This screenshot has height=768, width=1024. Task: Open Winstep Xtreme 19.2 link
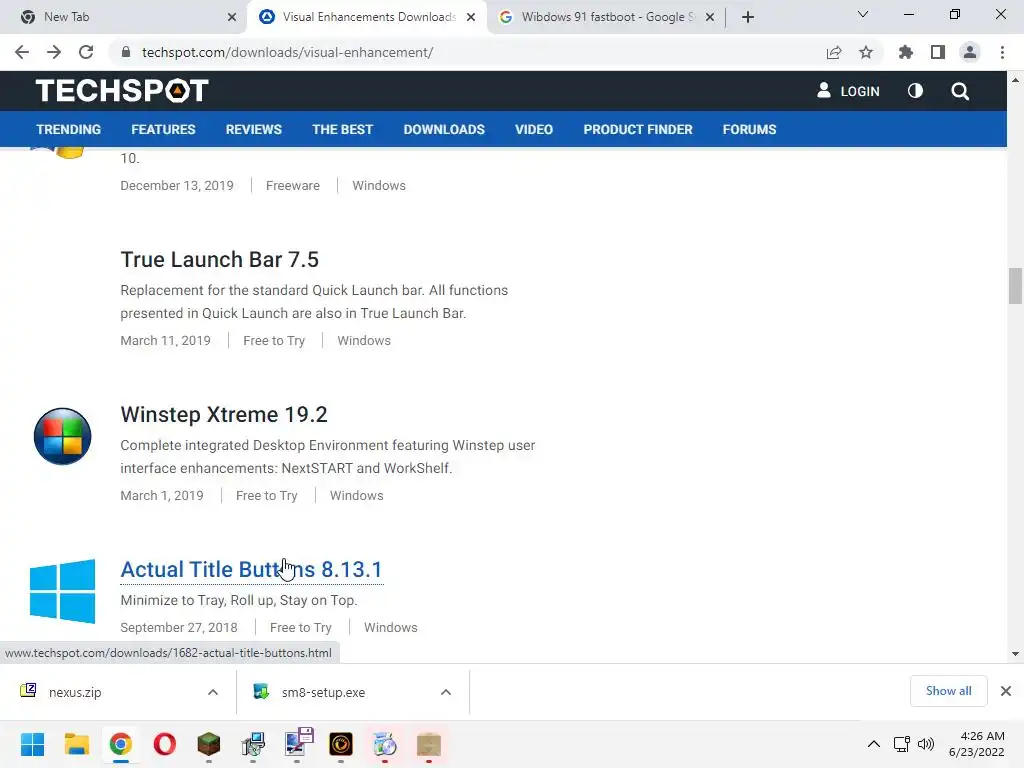pyautogui.click(x=223, y=414)
